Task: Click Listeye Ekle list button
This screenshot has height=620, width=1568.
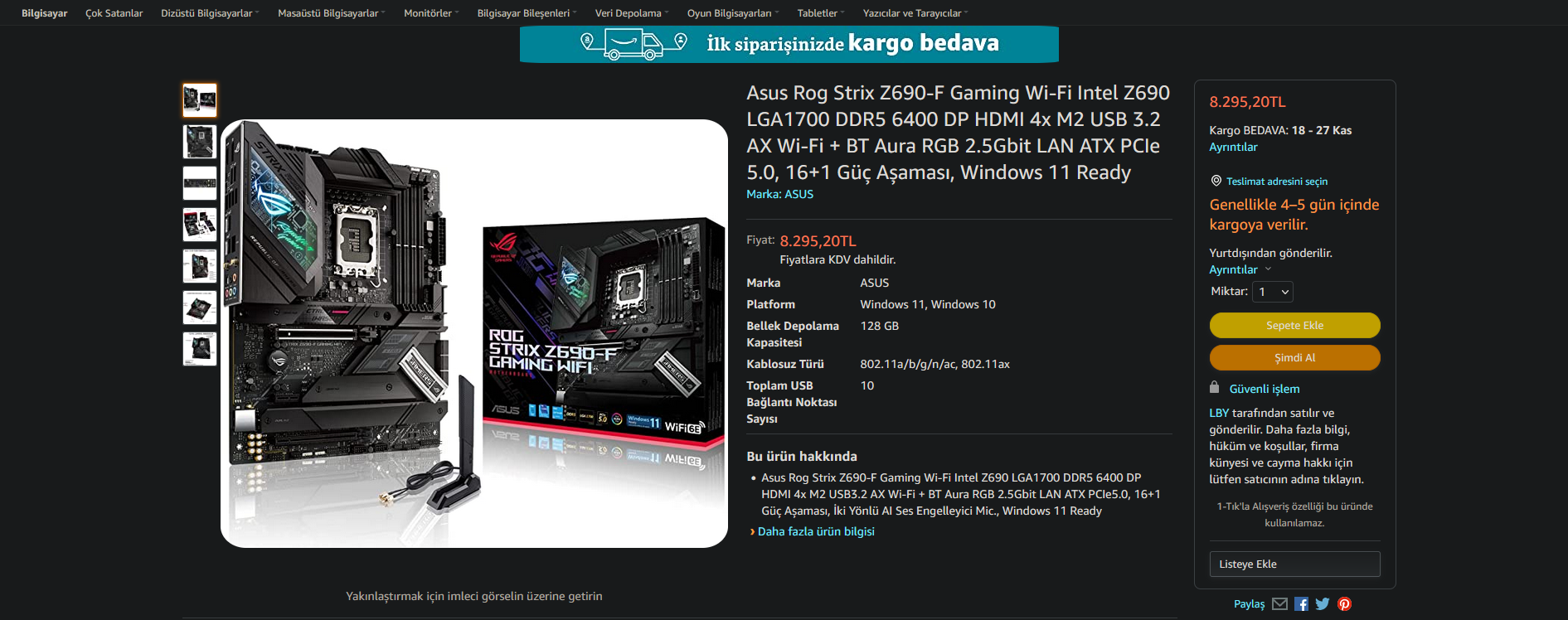Action: click(1294, 564)
